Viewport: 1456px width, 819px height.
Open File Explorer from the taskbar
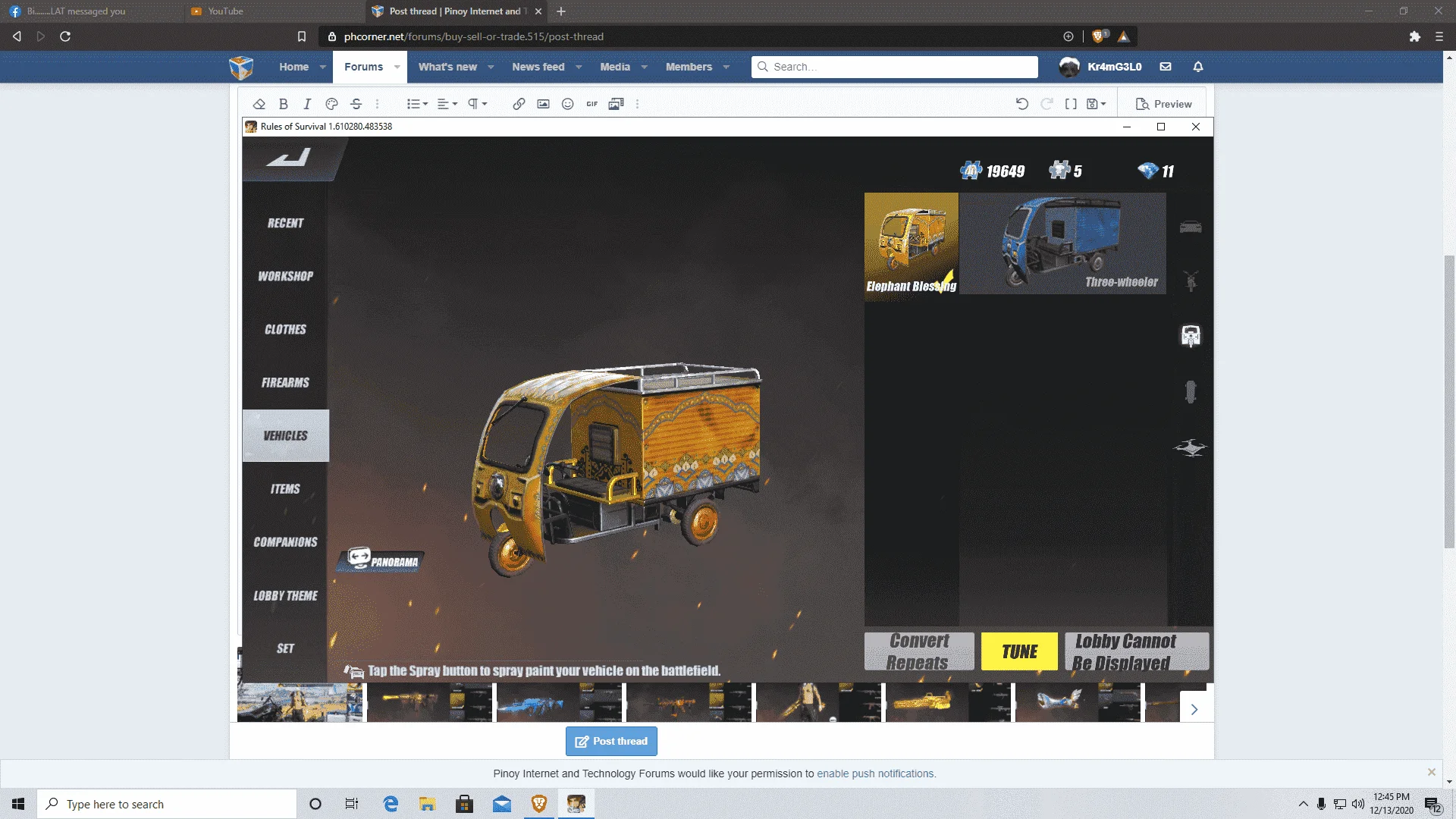click(x=428, y=804)
